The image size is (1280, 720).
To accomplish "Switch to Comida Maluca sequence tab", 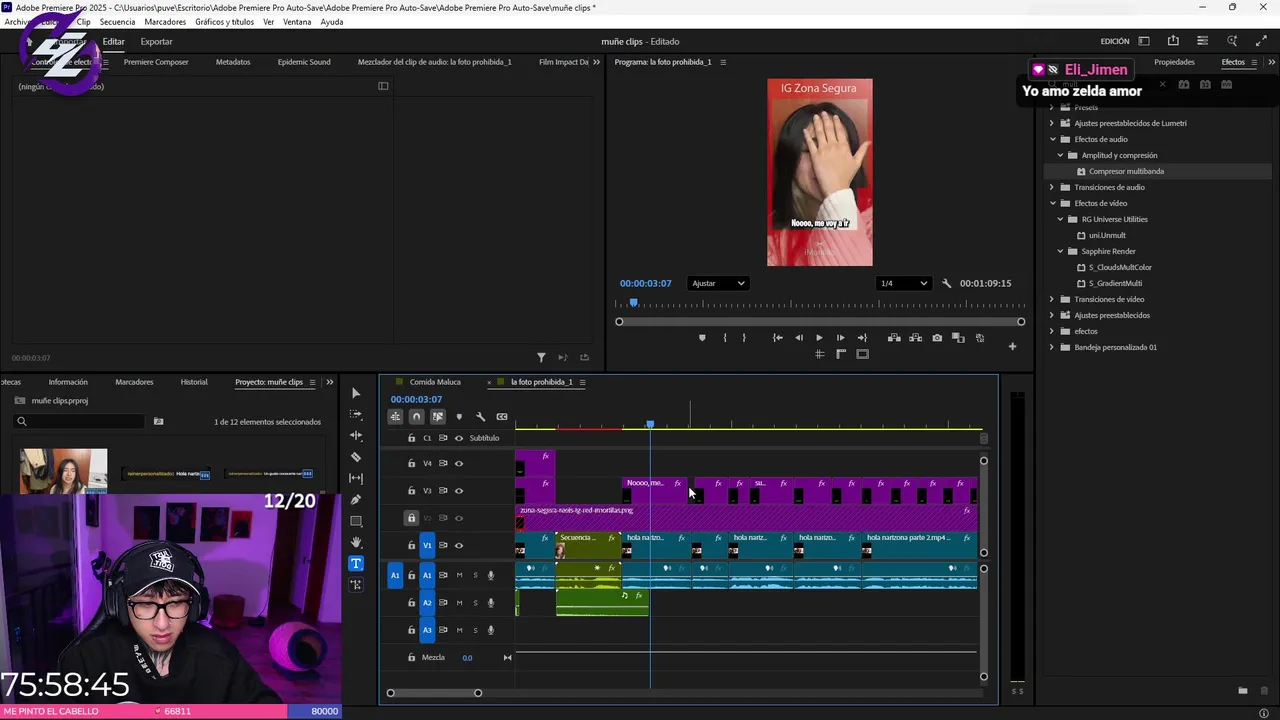I will click(x=435, y=382).
